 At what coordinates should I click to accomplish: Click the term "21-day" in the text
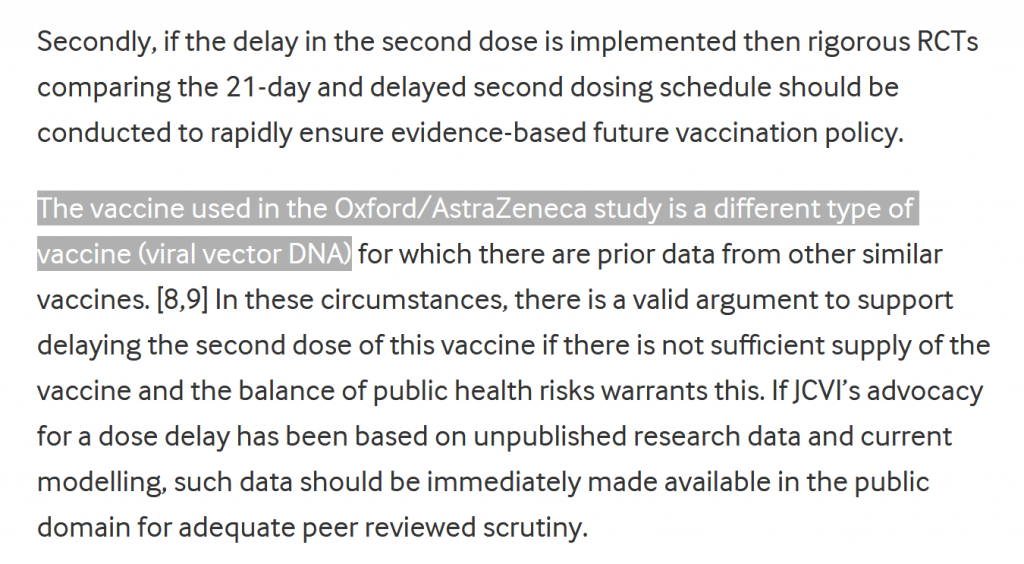click(268, 87)
